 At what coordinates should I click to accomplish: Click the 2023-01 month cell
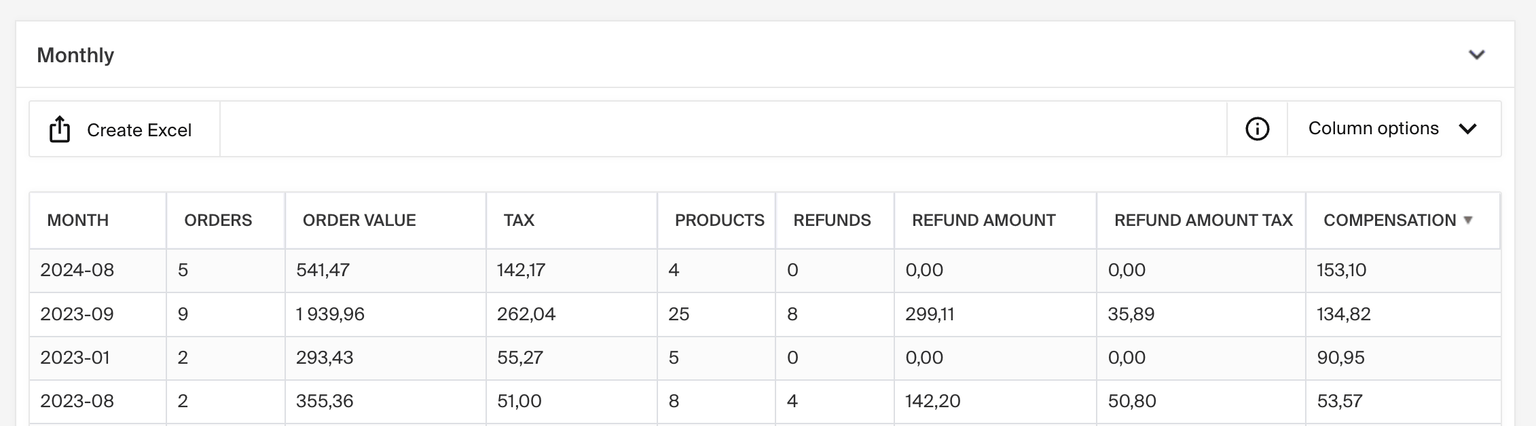[x=77, y=357]
